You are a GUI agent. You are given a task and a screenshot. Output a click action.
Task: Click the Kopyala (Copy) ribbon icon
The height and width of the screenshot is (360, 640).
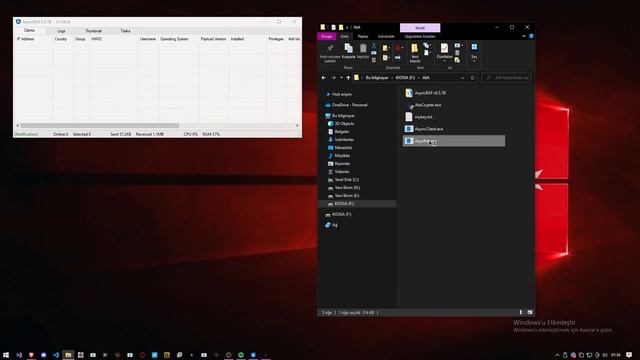click(348, 48)
